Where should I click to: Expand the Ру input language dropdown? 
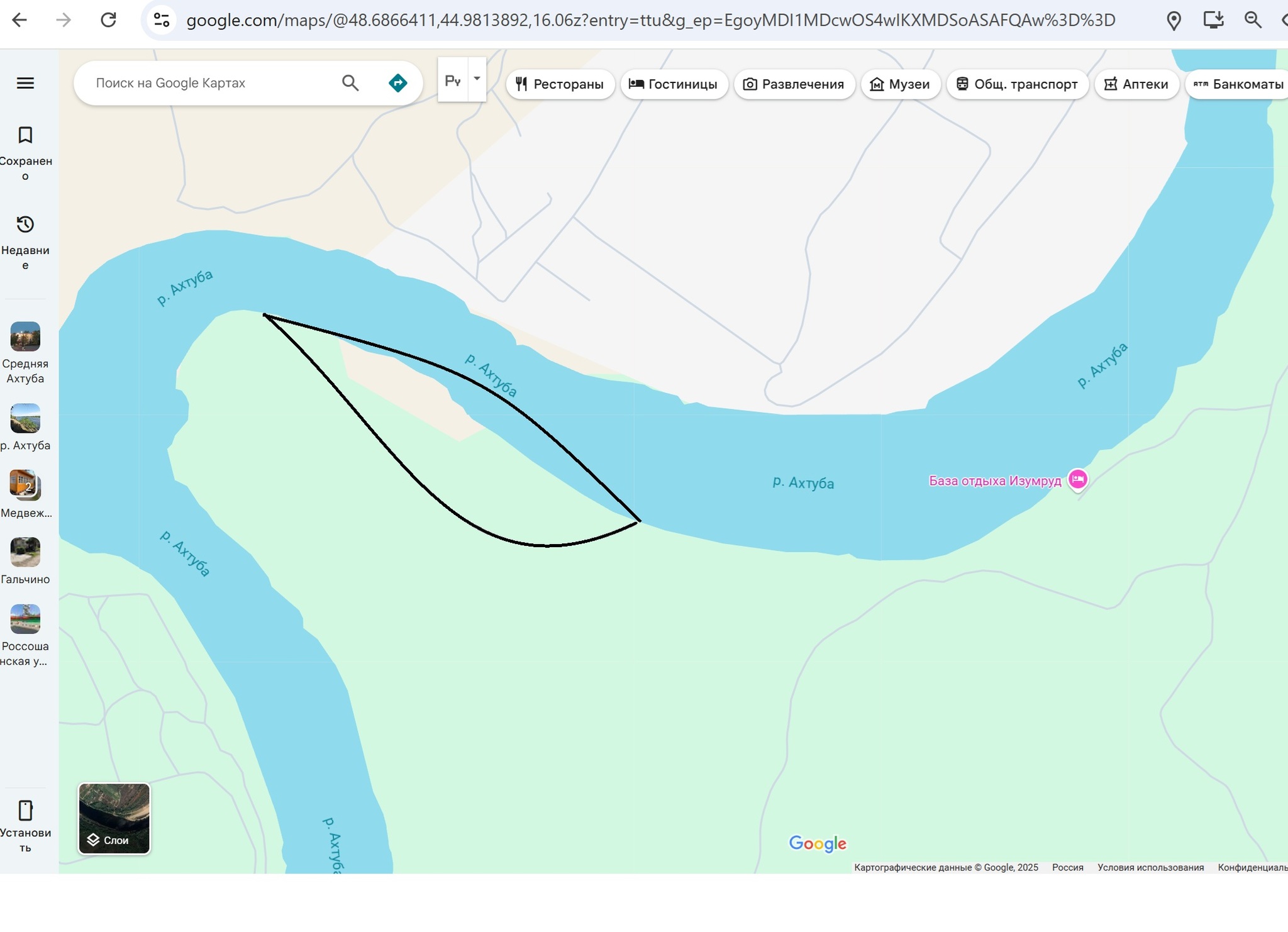click(477, 79)
